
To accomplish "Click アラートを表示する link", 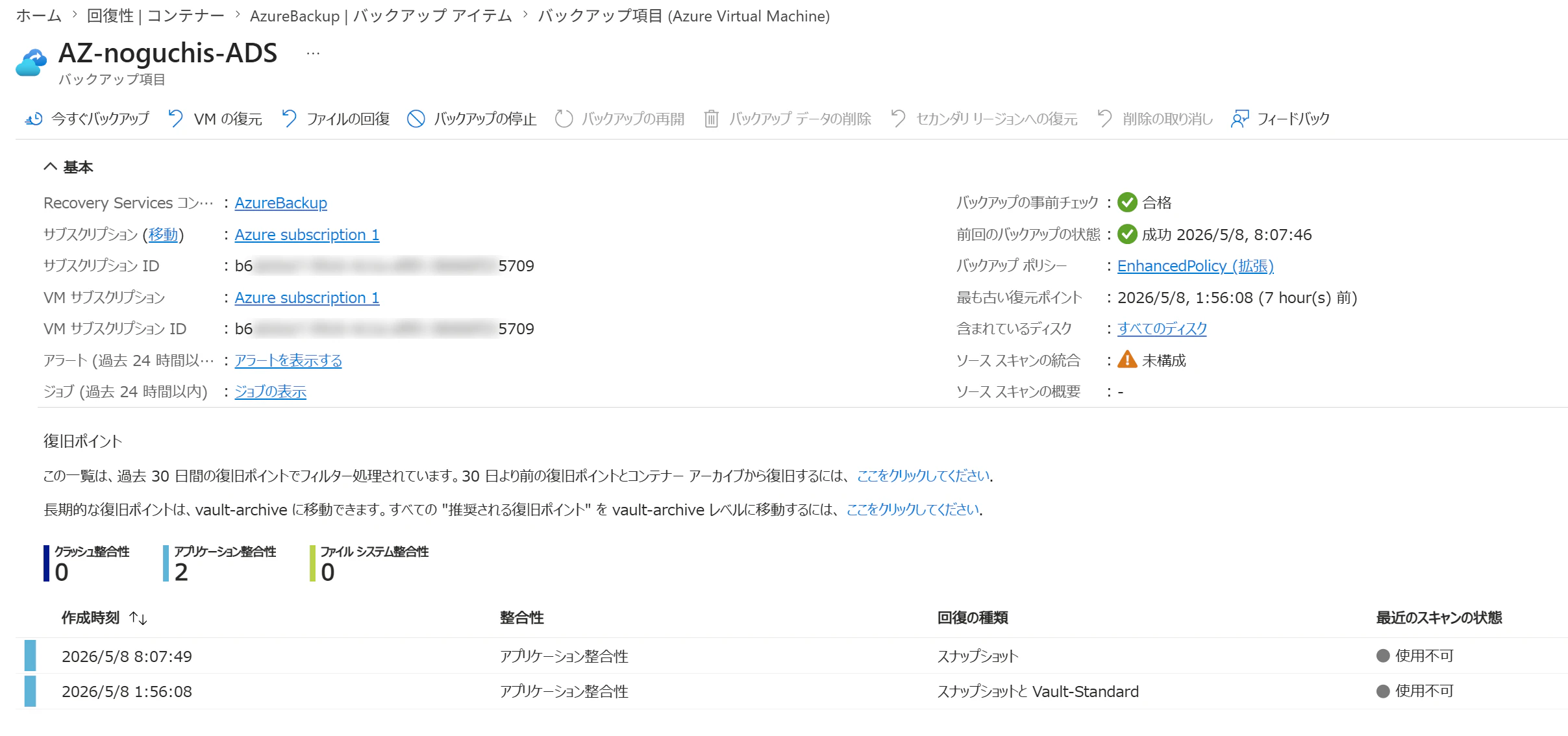I will point(288,360).
